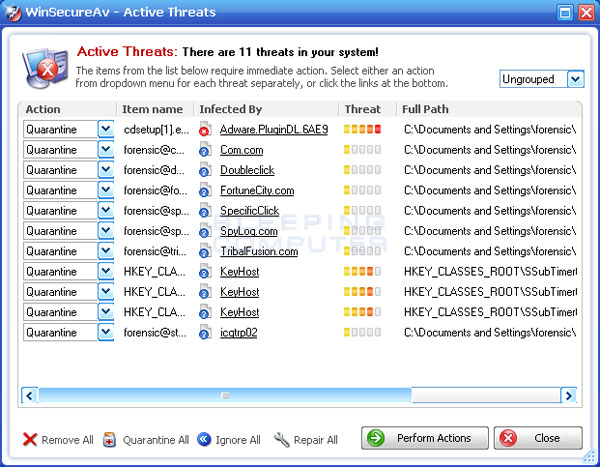This screenshot has width=600, height=467.
Task: Click the Repair All link text
Action: [x=316, y=440]
